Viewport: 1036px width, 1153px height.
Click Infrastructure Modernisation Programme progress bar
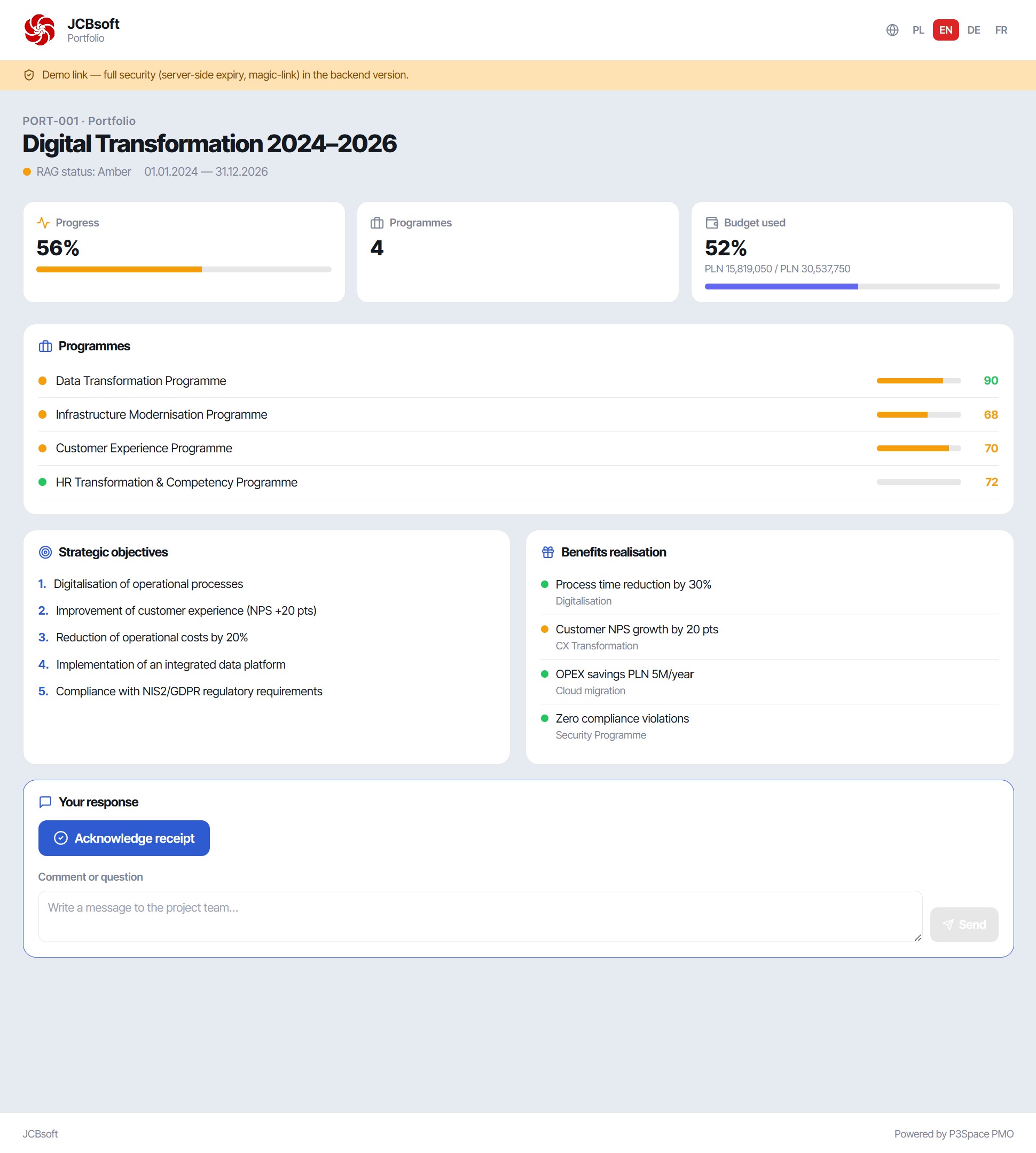[x=918, y=414]
